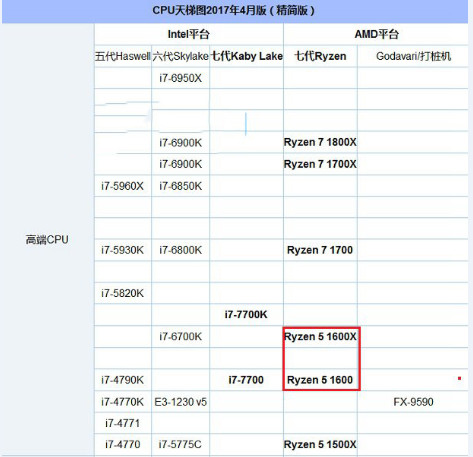This screenshot has height=457, width=473.
Task: Click the i7-6800K cell
Action: [180, 250]
